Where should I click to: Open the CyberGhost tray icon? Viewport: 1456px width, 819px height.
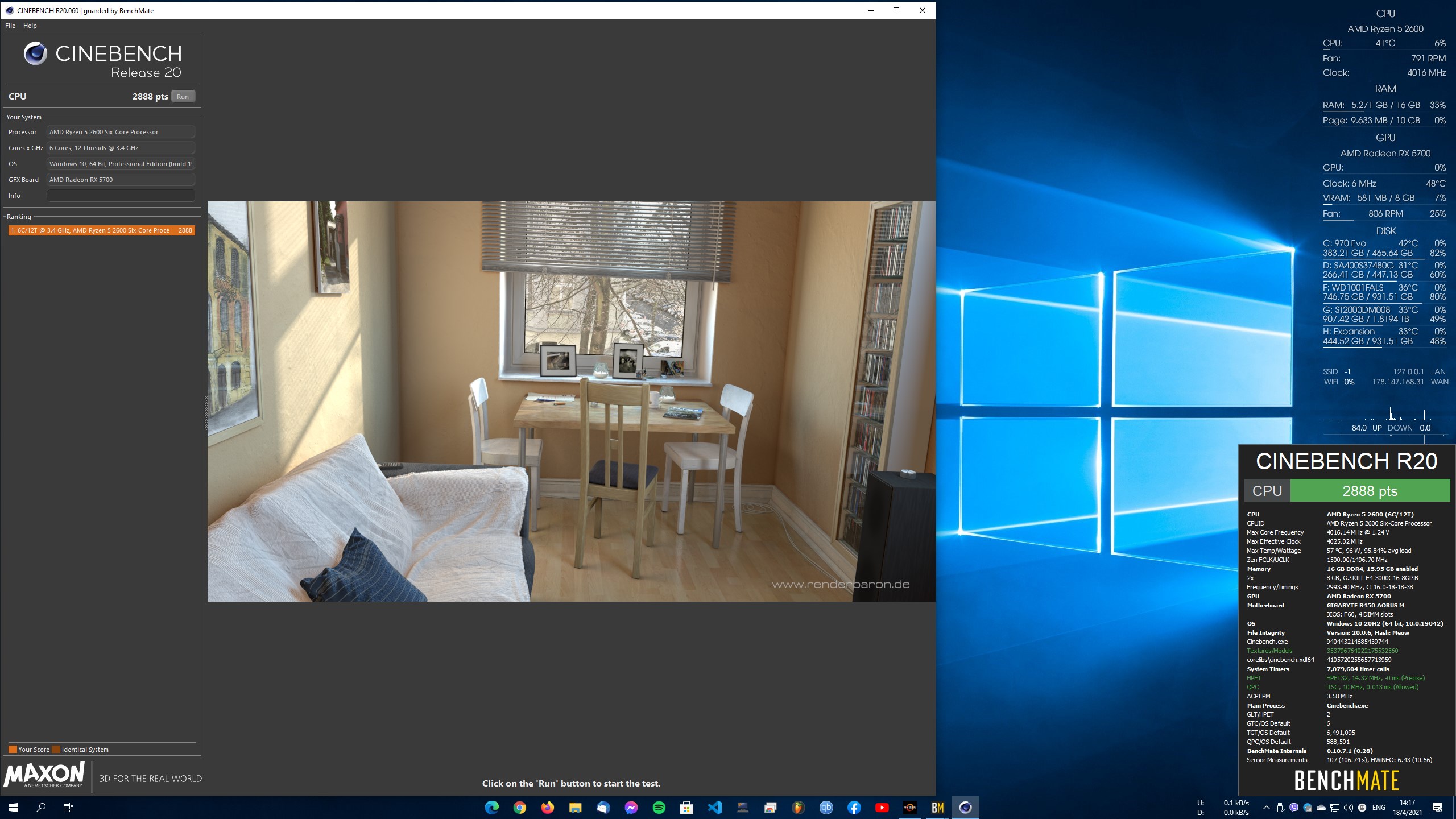(1362, 808)
